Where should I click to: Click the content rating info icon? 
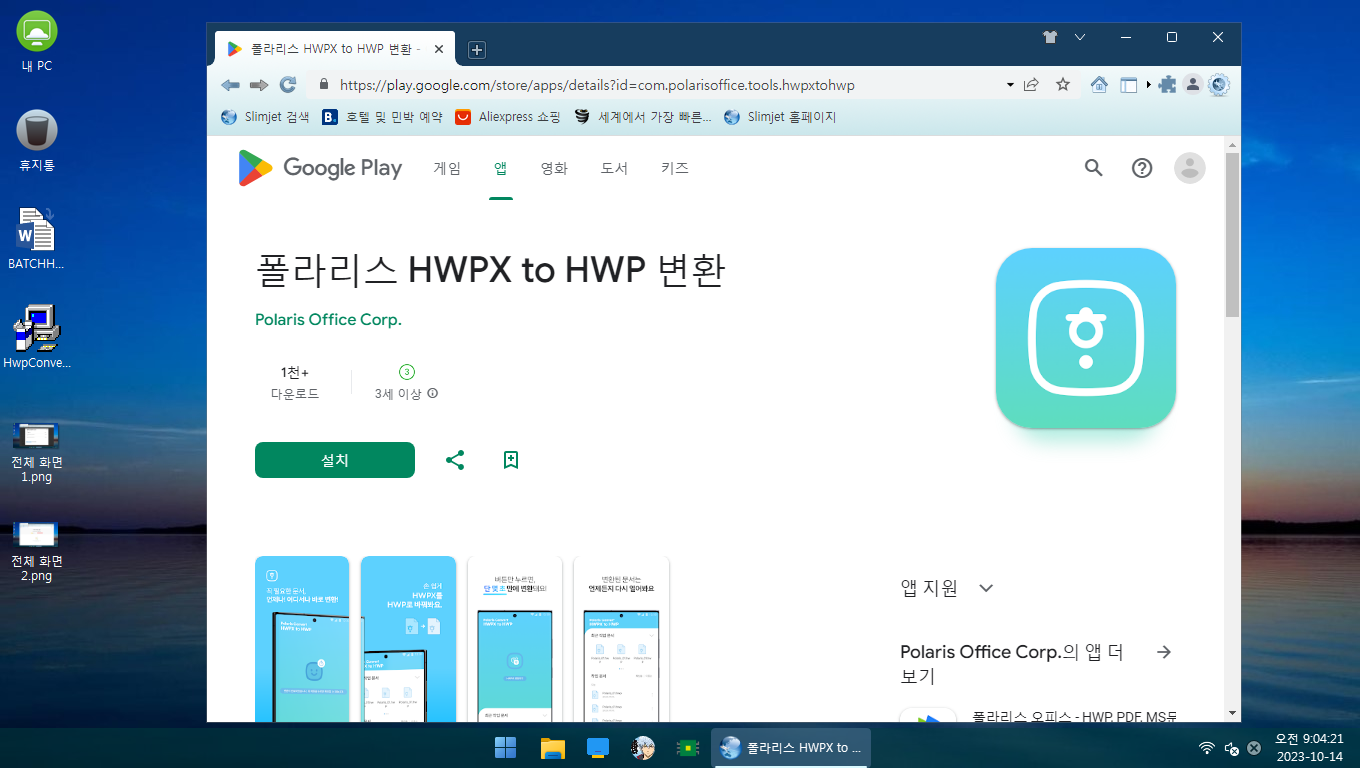point(433,394)
